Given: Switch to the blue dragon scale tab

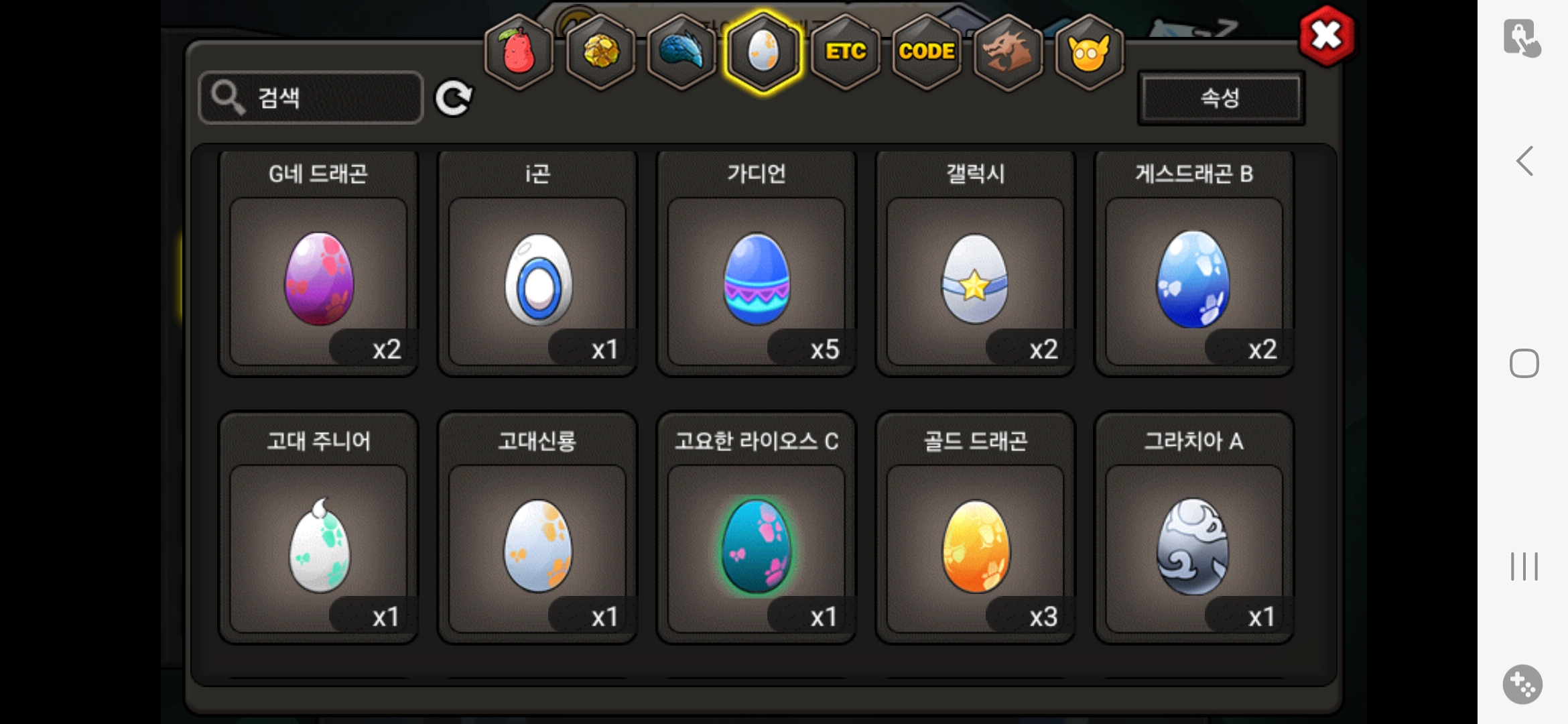Looking at the screenshot, I should 681,52.
